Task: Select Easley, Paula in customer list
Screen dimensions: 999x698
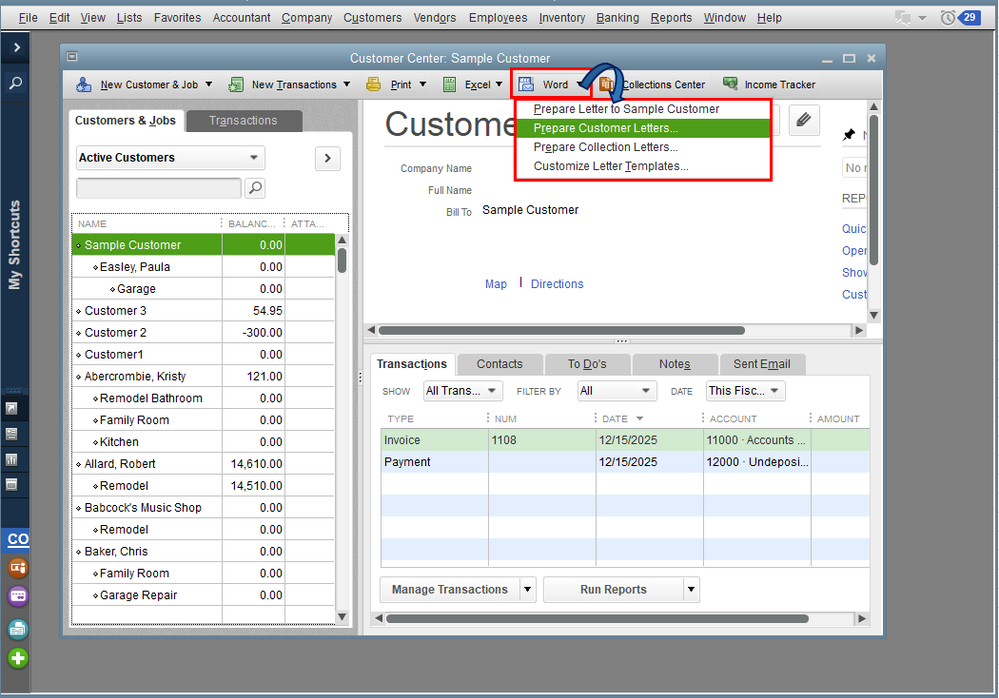Action: (x=203, y=267)
